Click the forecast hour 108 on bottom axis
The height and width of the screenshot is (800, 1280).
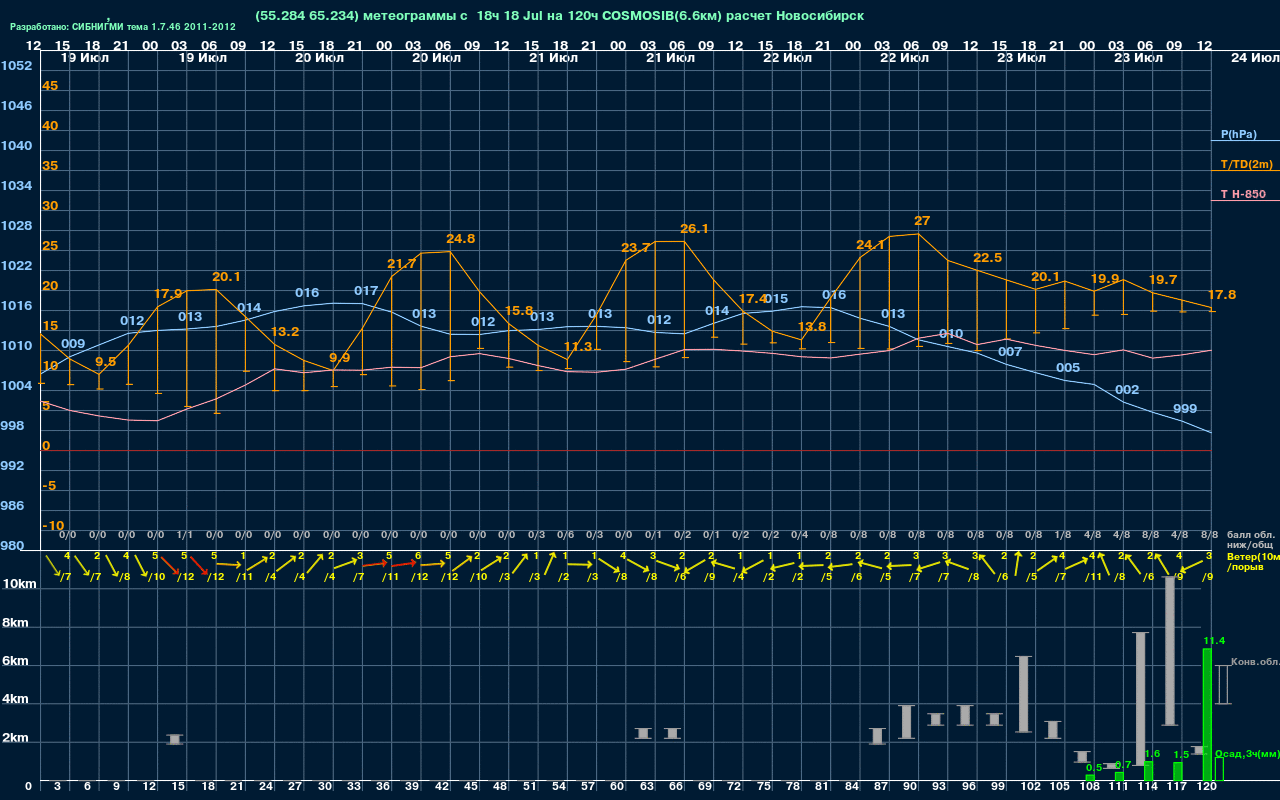[1090, 788]
